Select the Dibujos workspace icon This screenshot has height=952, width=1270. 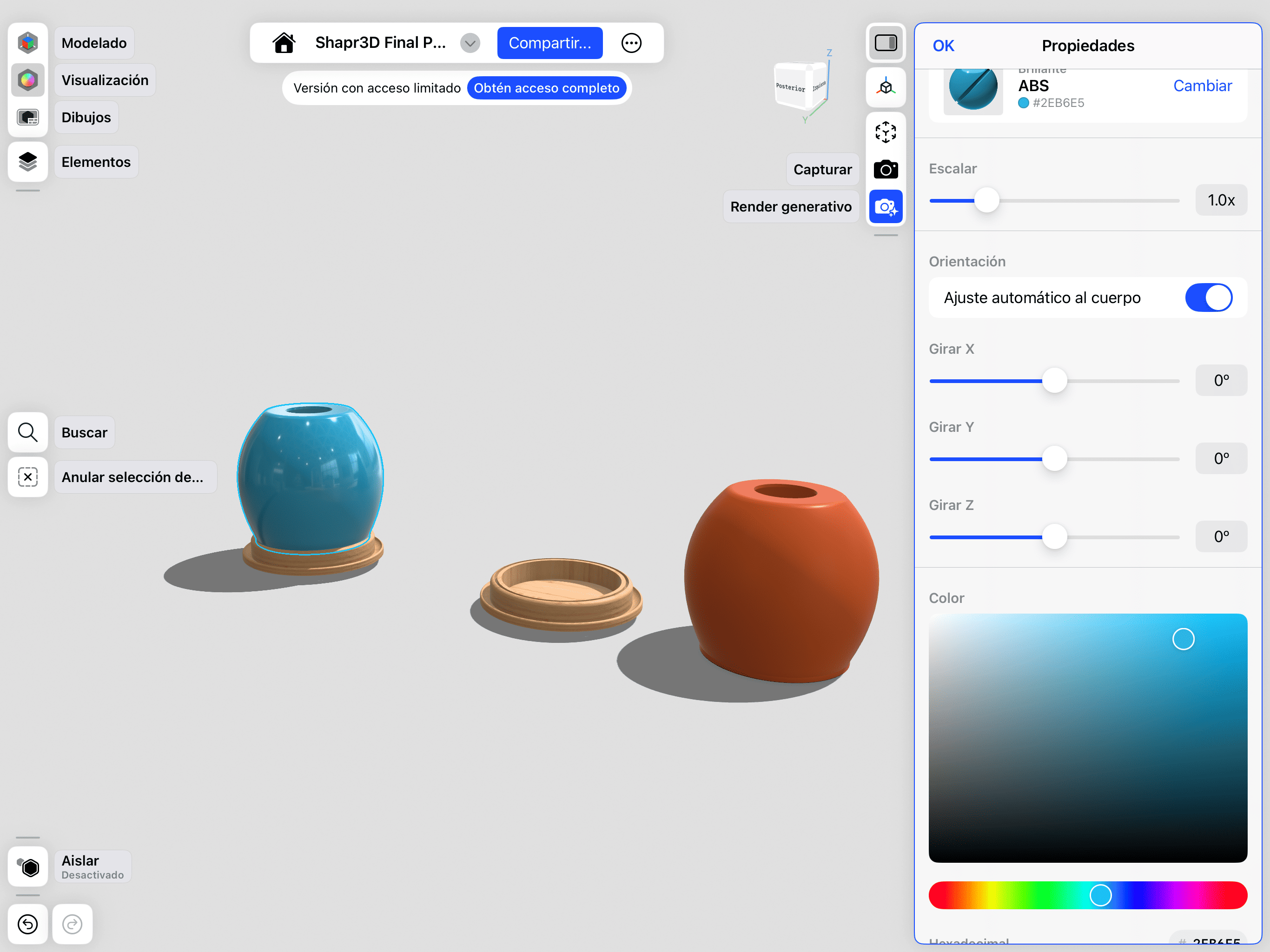coord(27,117)
